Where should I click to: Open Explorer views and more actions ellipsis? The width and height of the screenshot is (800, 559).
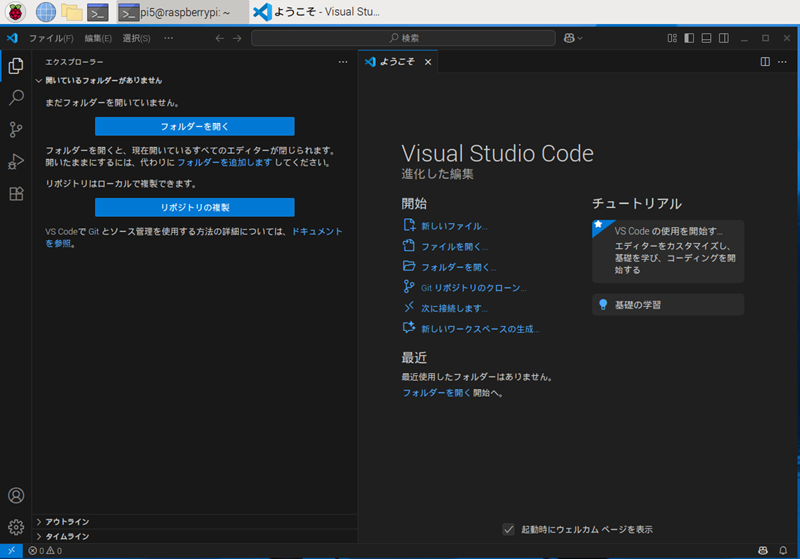(343, 62)
